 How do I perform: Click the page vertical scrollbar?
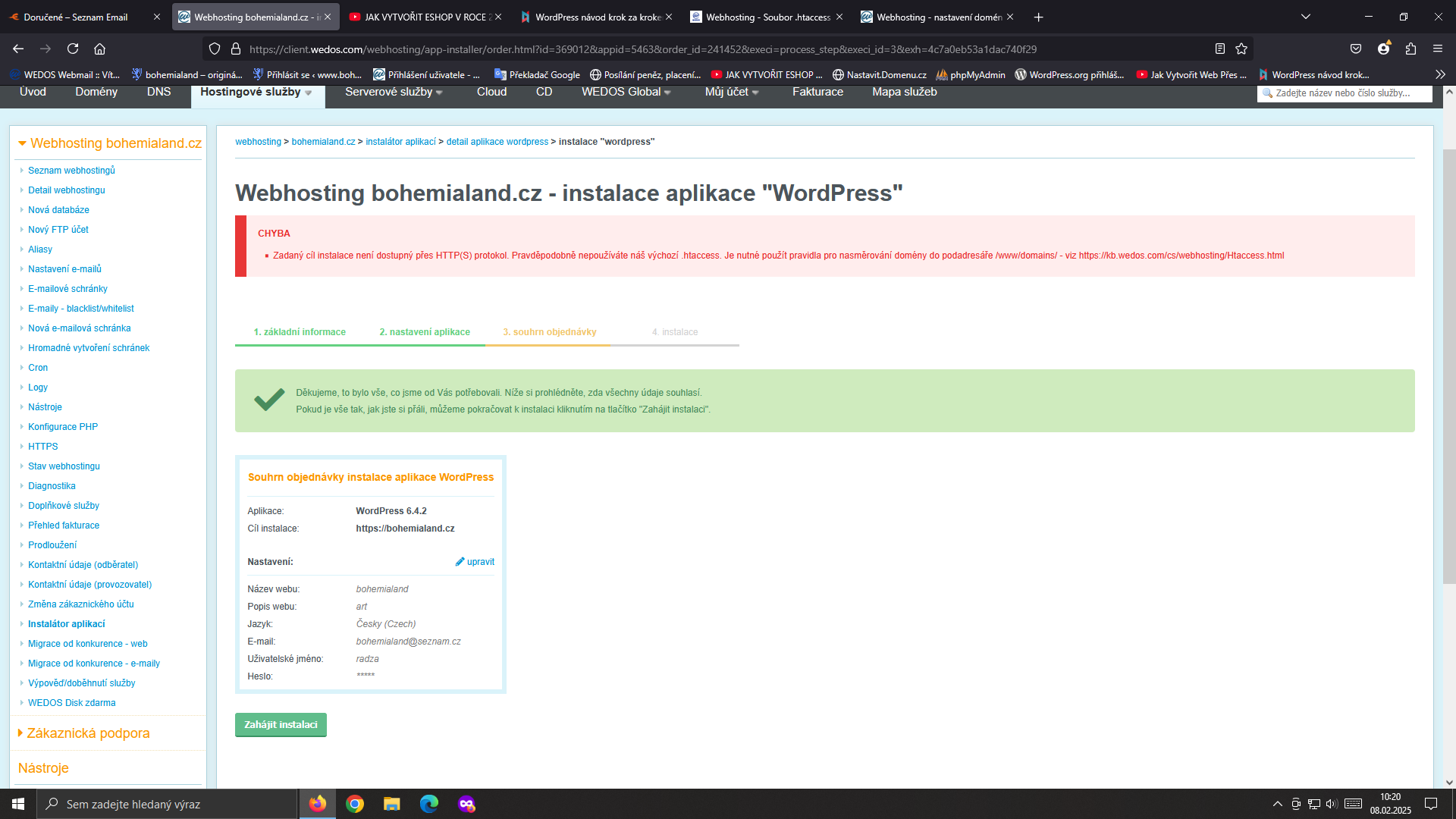1448,364
